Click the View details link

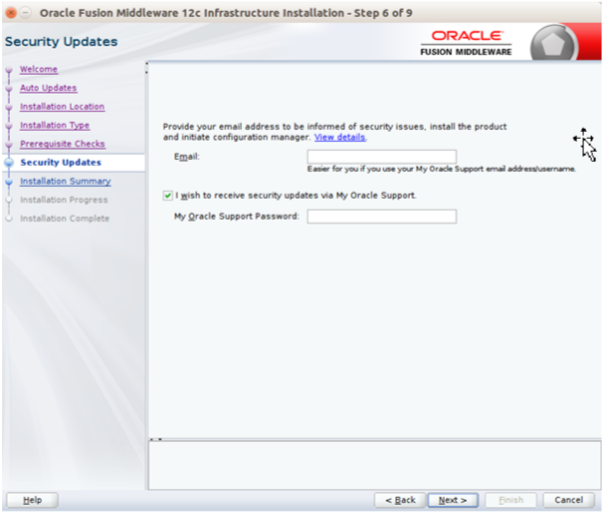[x=340, y=137]
